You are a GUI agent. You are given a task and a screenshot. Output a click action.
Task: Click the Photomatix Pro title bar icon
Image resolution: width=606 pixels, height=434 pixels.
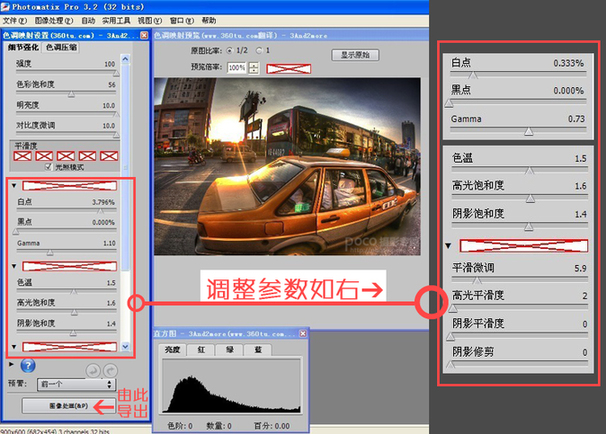point(7,6)
